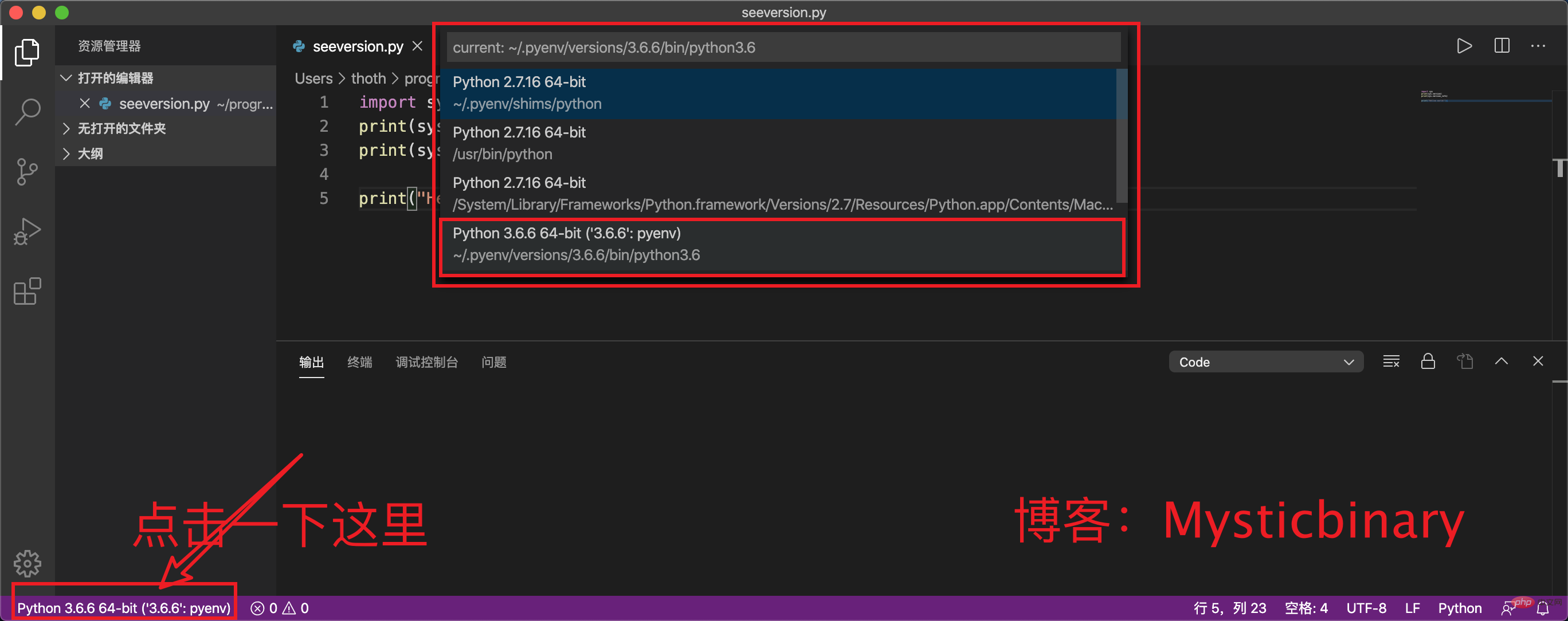Open the Source Control view icon
The height and width of the screenshot is (621, 1568).
[x=27, y=171]
